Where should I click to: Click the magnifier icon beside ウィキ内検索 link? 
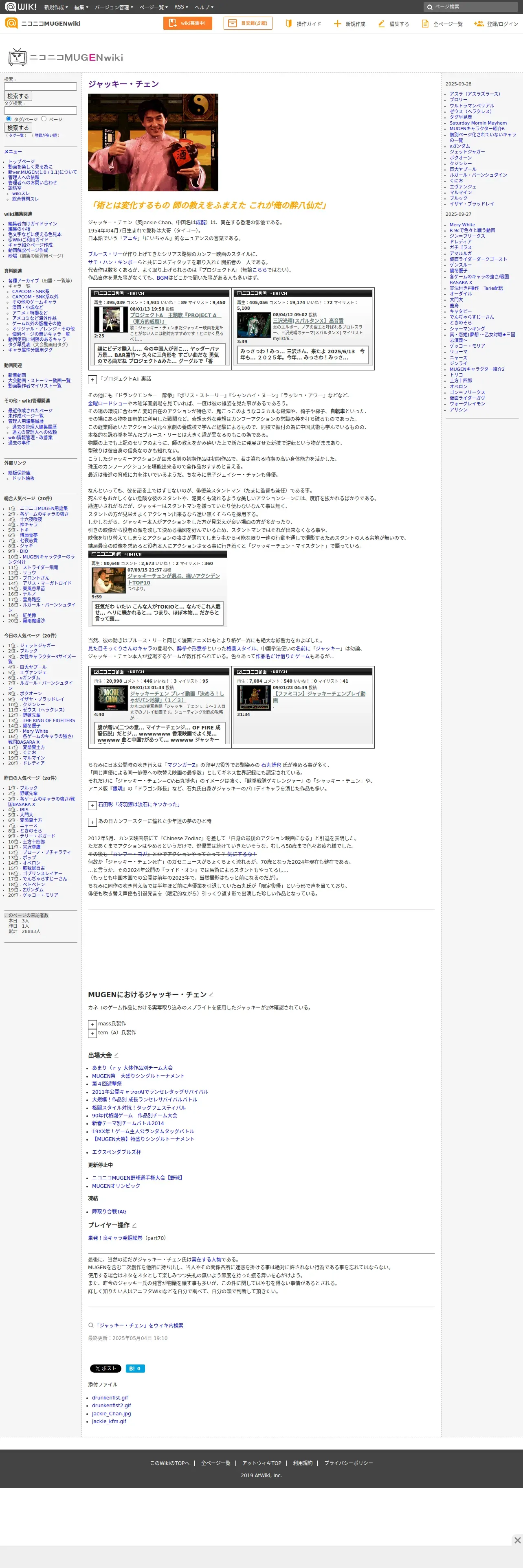point(91,1325)
